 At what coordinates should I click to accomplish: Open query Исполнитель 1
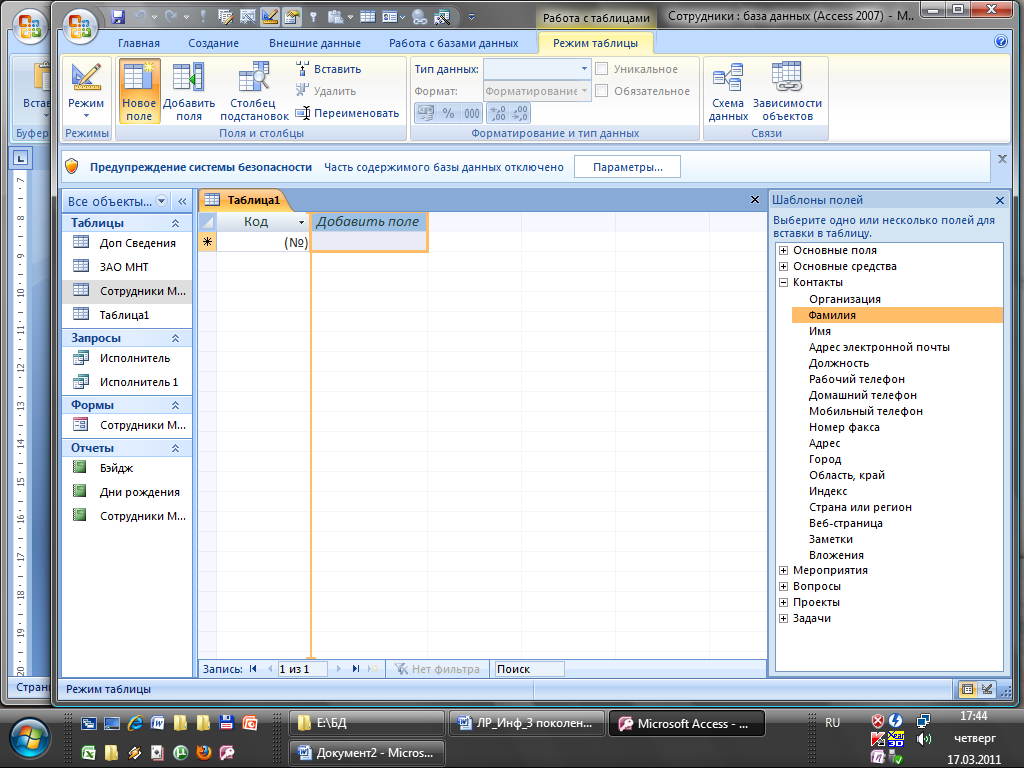point(127,382)
